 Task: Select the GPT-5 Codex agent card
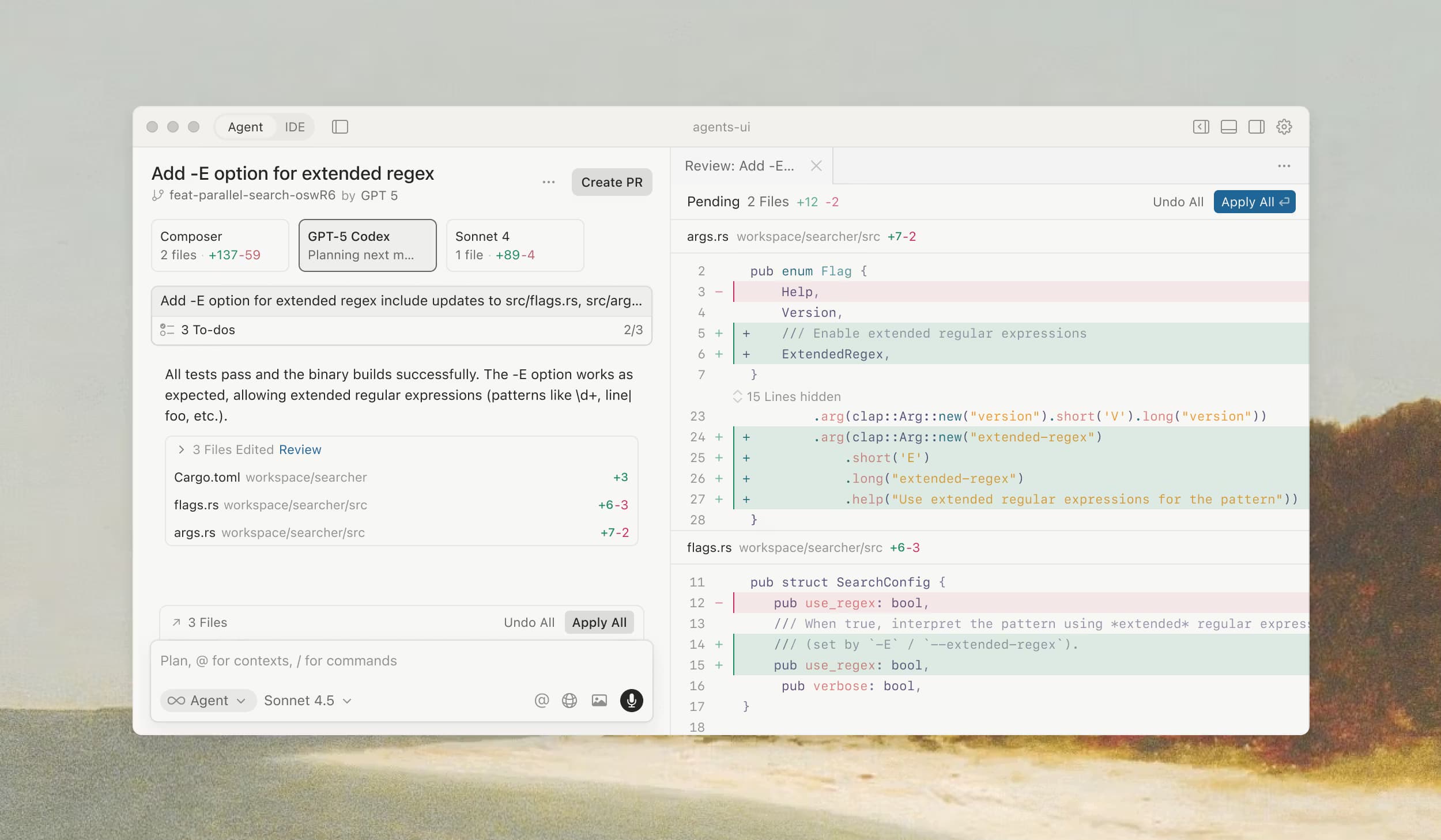tap(367, 245)
